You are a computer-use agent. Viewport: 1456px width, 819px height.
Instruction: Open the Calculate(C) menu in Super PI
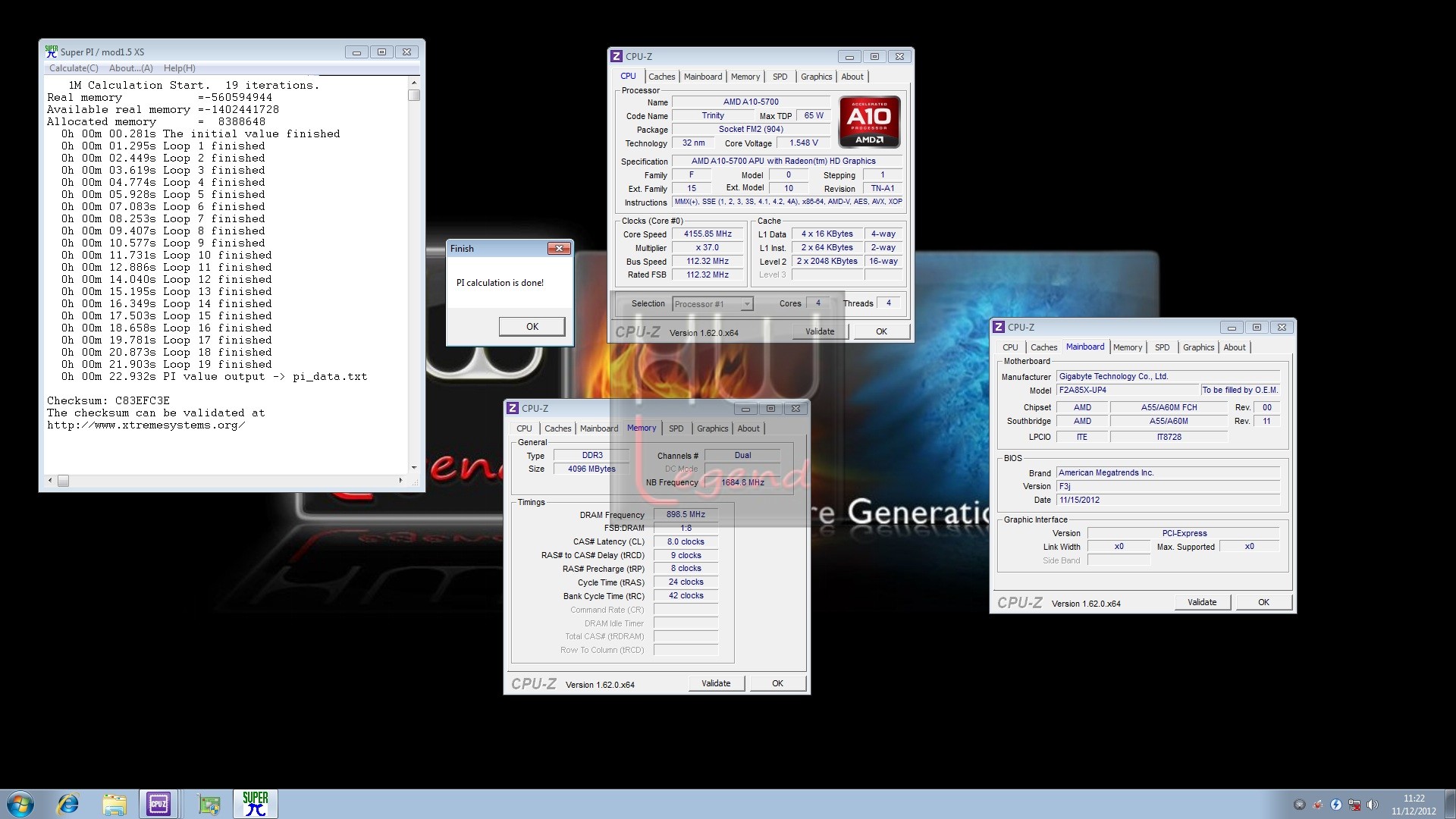(x=74, y=68)
